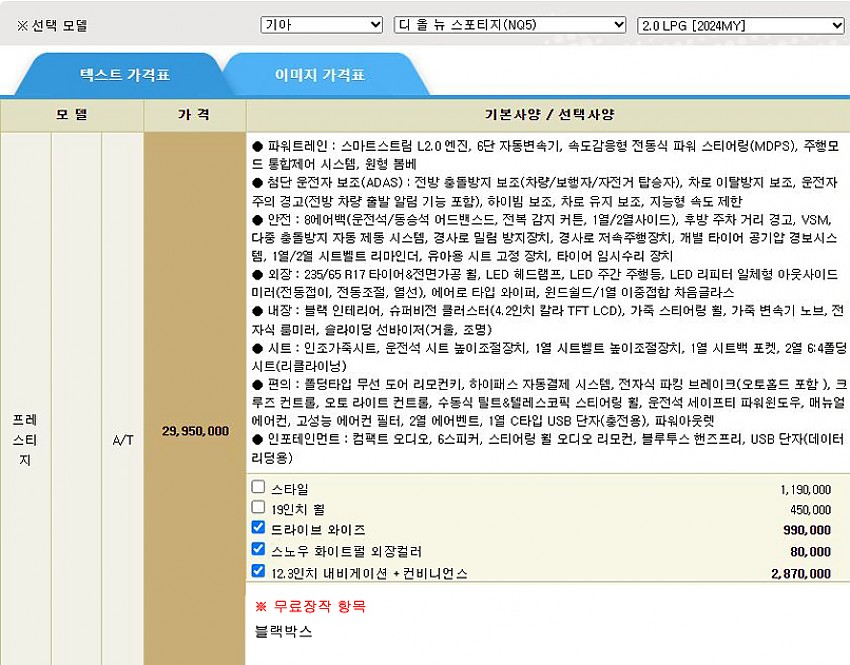Open the 기아 manufacturer dropdown

[x=321, y=25]
